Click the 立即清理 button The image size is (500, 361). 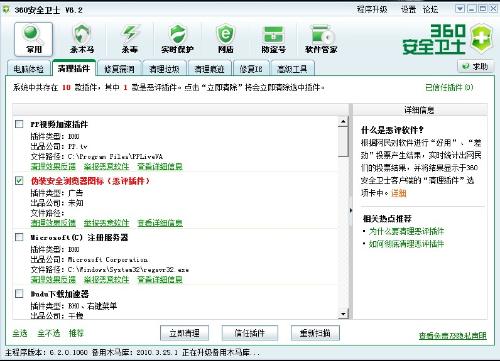pos(184,333)
